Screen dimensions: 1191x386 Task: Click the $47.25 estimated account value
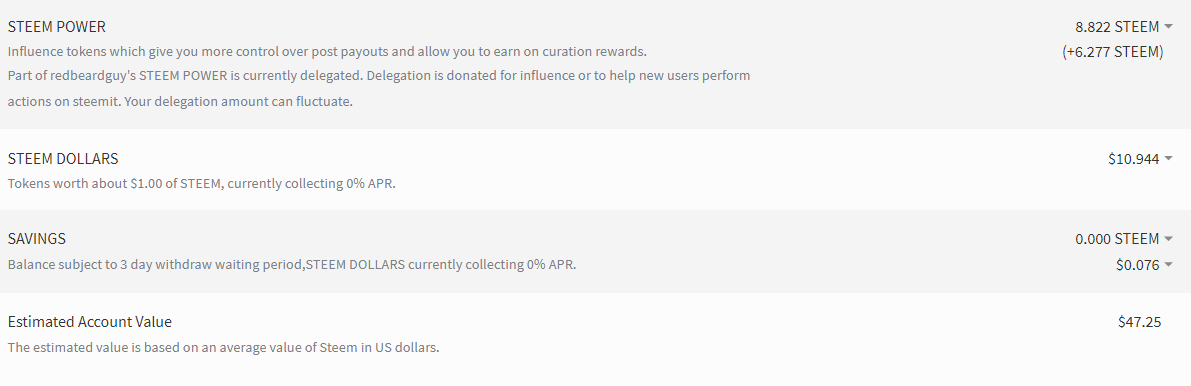tap(1139, 322)
